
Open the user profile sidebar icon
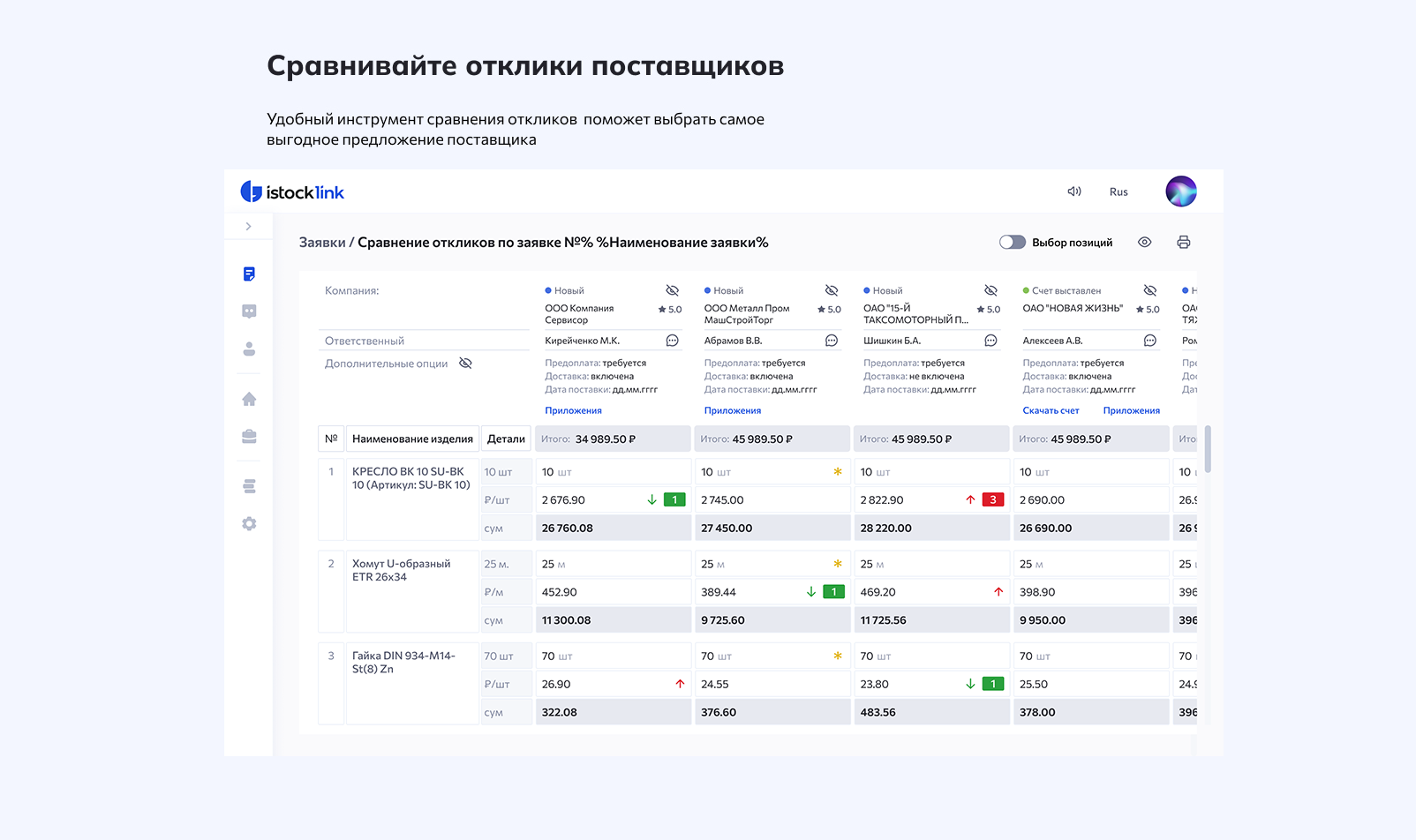249,349
